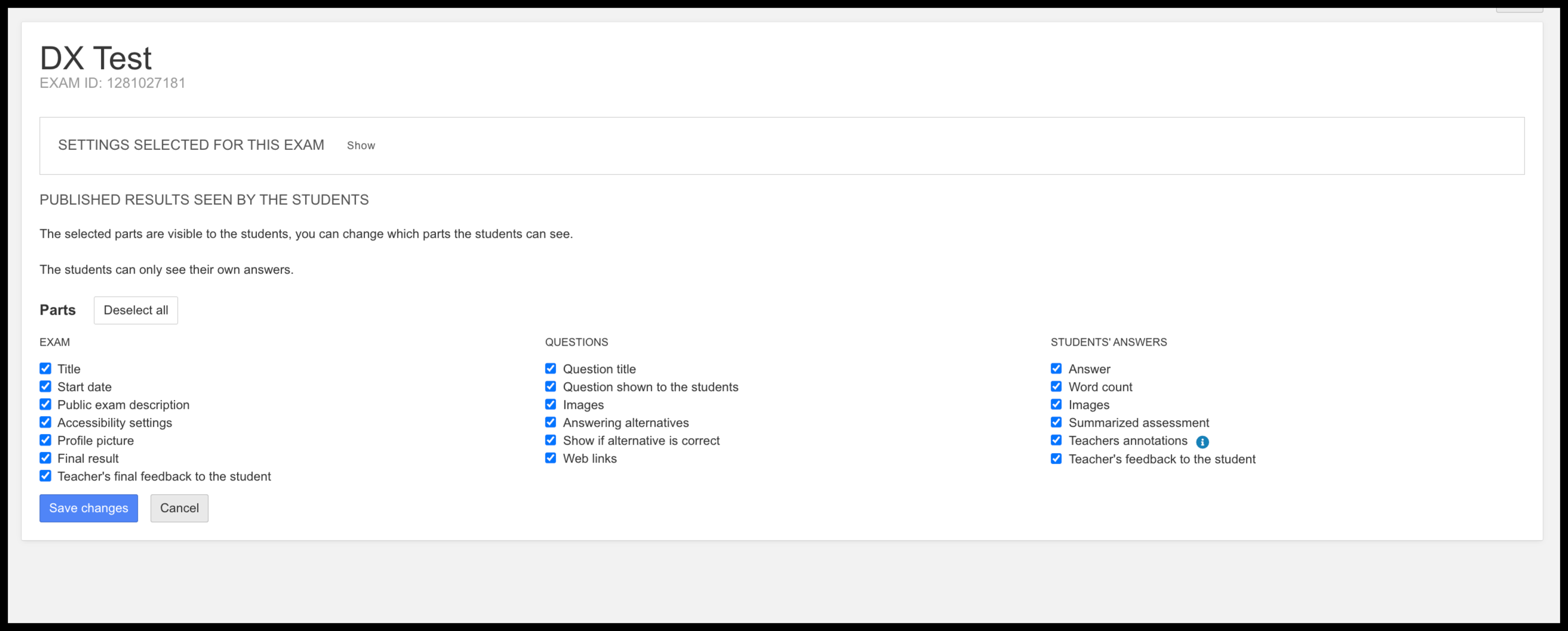Cancel the changes

click(x=180, y=508)
